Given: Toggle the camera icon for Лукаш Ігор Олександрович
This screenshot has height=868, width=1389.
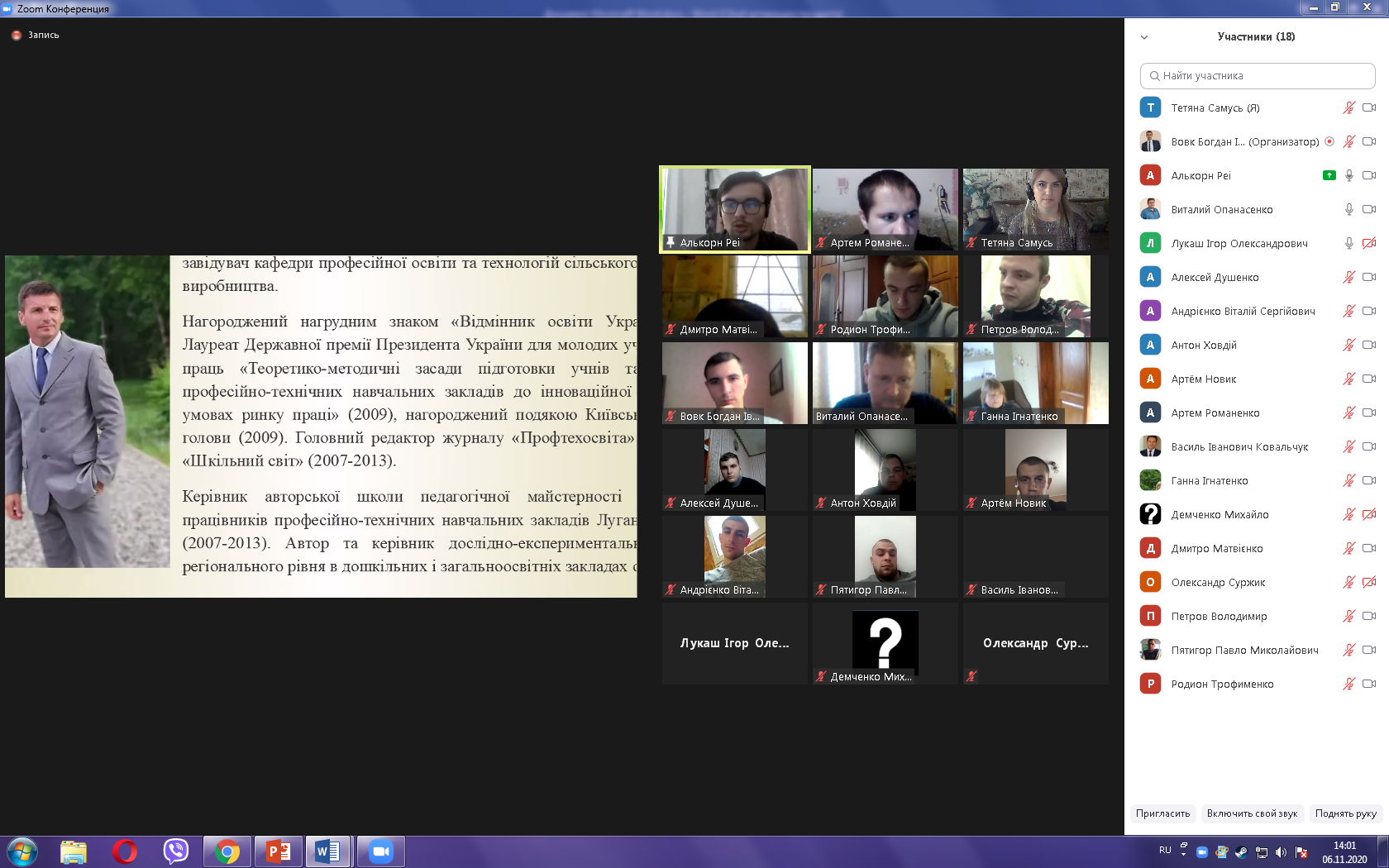Looking at the screenshot, I should tap(1369, 243).
